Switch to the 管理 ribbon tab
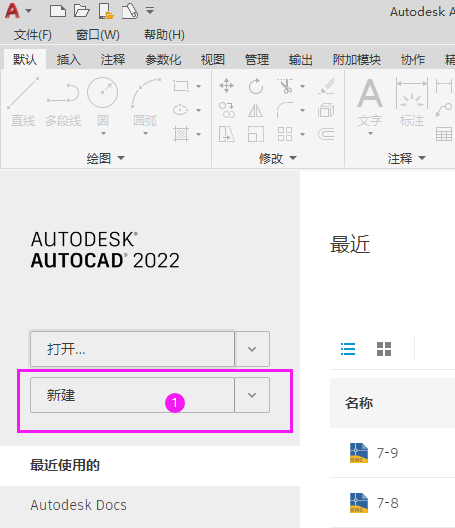 tap(257, 60)
